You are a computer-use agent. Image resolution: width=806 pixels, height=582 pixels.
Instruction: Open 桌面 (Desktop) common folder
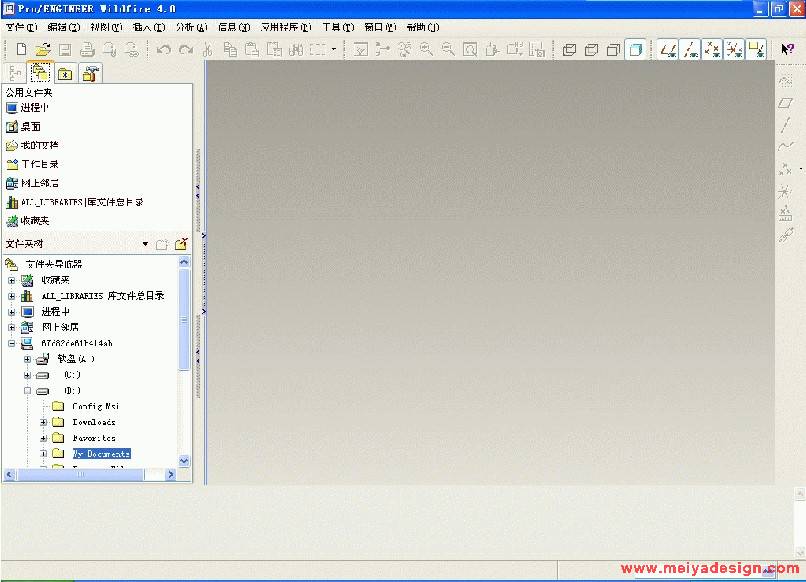click(23, 126)
